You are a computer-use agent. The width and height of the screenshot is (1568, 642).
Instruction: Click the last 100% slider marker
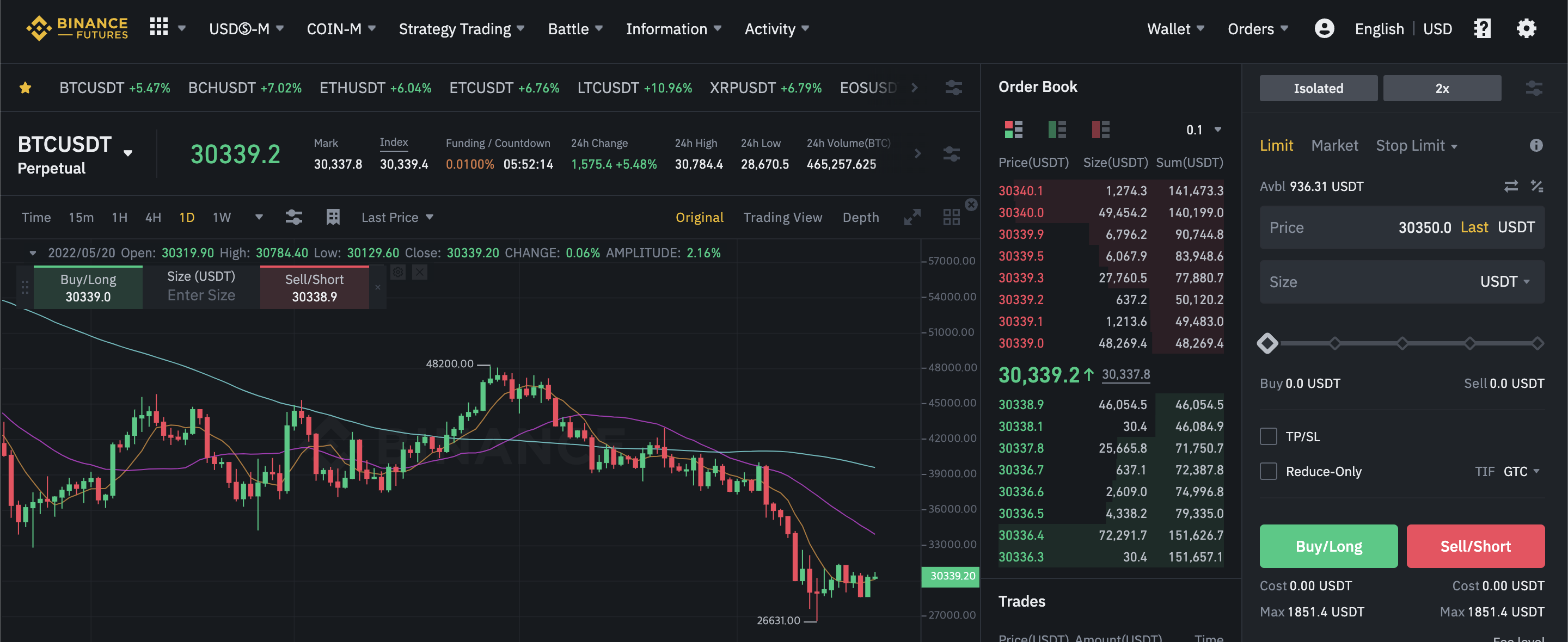pyautogui.click(x=1537, y=343)
